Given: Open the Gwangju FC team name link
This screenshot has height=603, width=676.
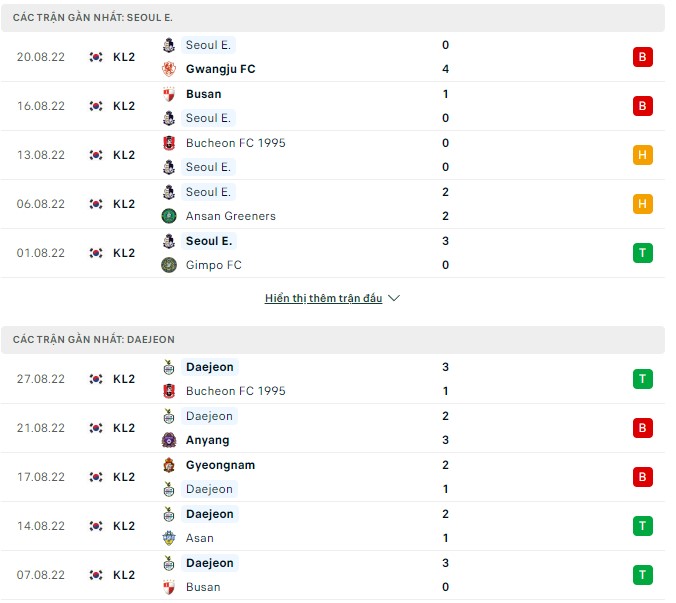Looking at the screenshot, I should [x=220, y=69].
